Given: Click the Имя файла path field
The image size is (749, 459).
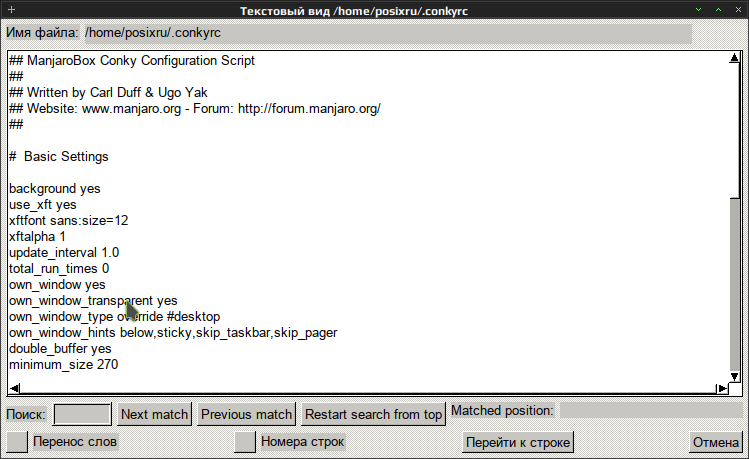Looking at the screenshot, I should [387, 33].
